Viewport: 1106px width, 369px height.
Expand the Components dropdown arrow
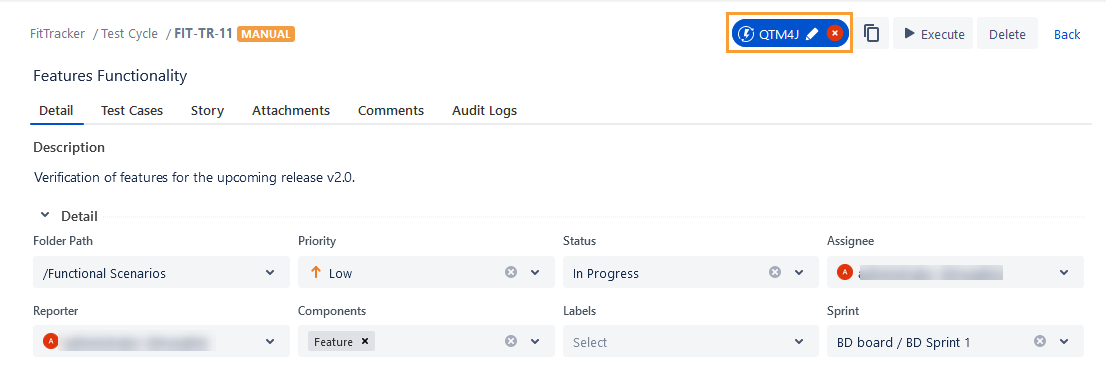[535, 341]
